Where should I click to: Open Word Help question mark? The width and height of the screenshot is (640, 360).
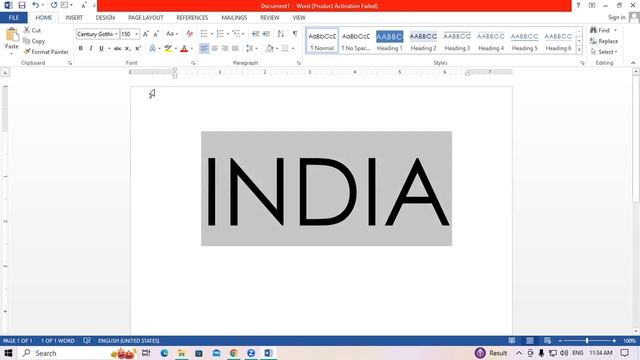(x=578, y=5)
